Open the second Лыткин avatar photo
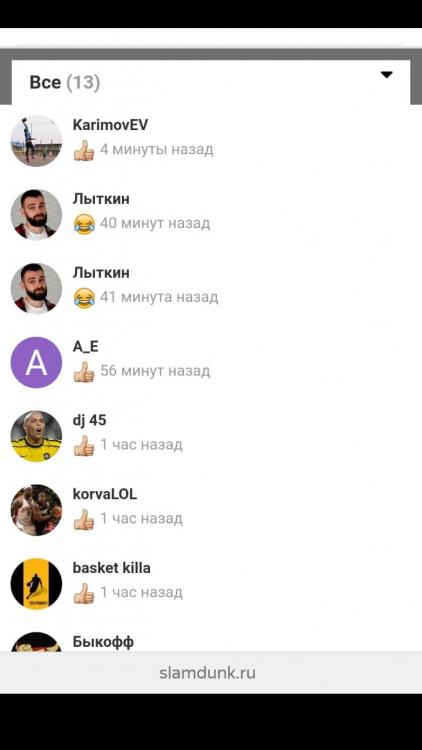Screen dimensions: 422x750 [36, 288]
